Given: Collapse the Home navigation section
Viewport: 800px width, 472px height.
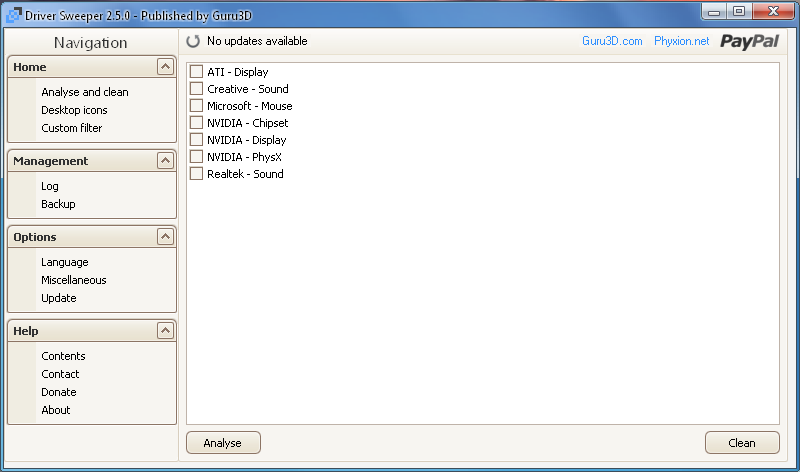Looking at the screenshot, I should click(165, 66).
